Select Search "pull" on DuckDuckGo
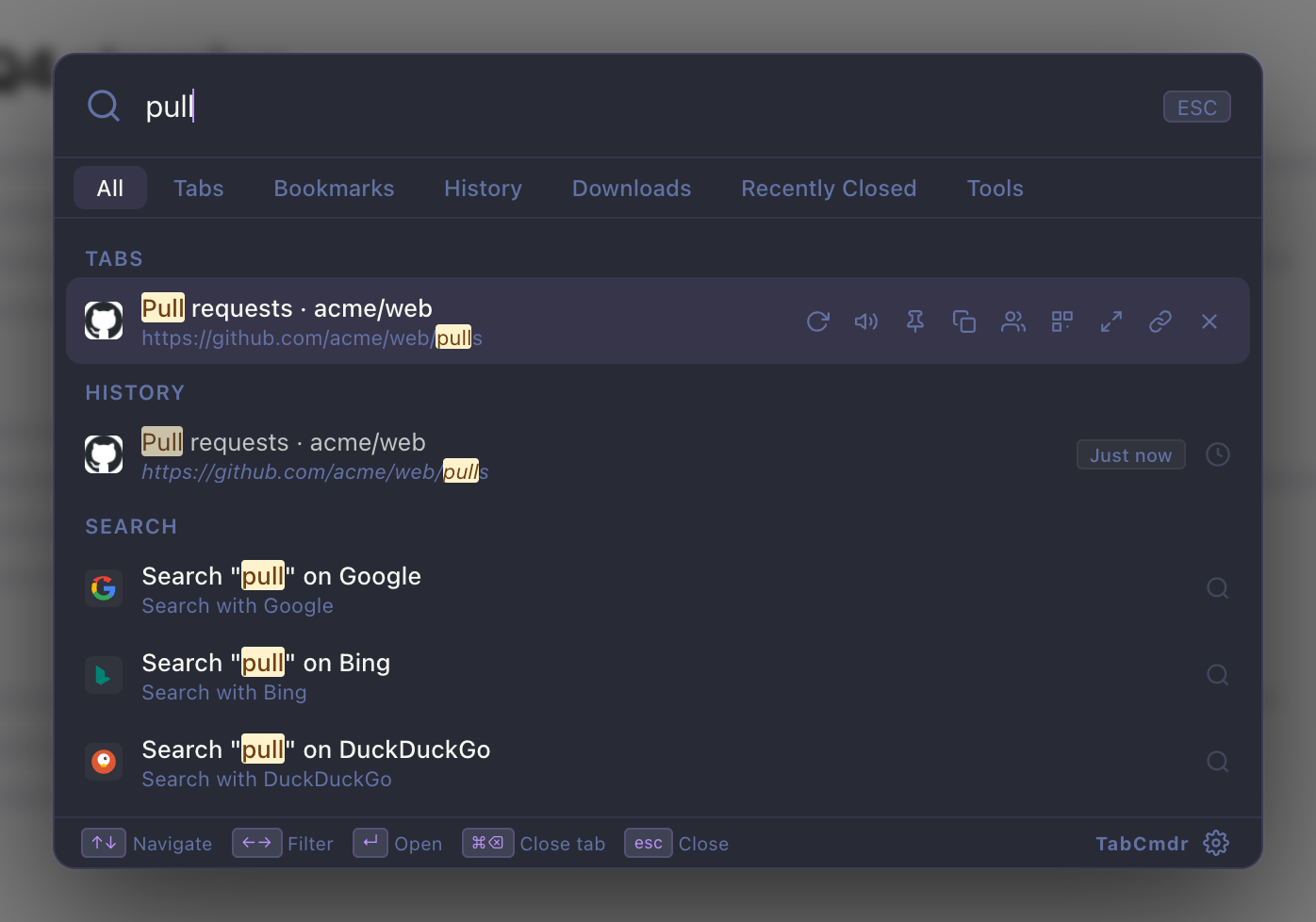 tap(658, 762)
